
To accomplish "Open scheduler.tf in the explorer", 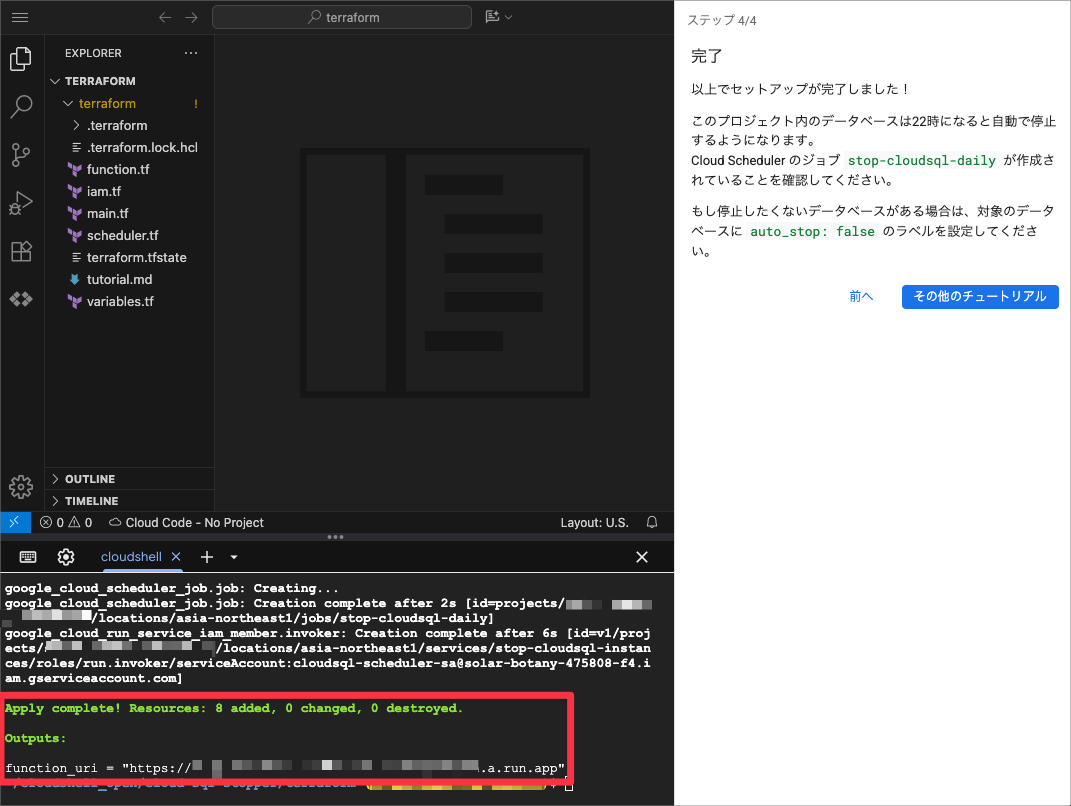I will (122, 235).
